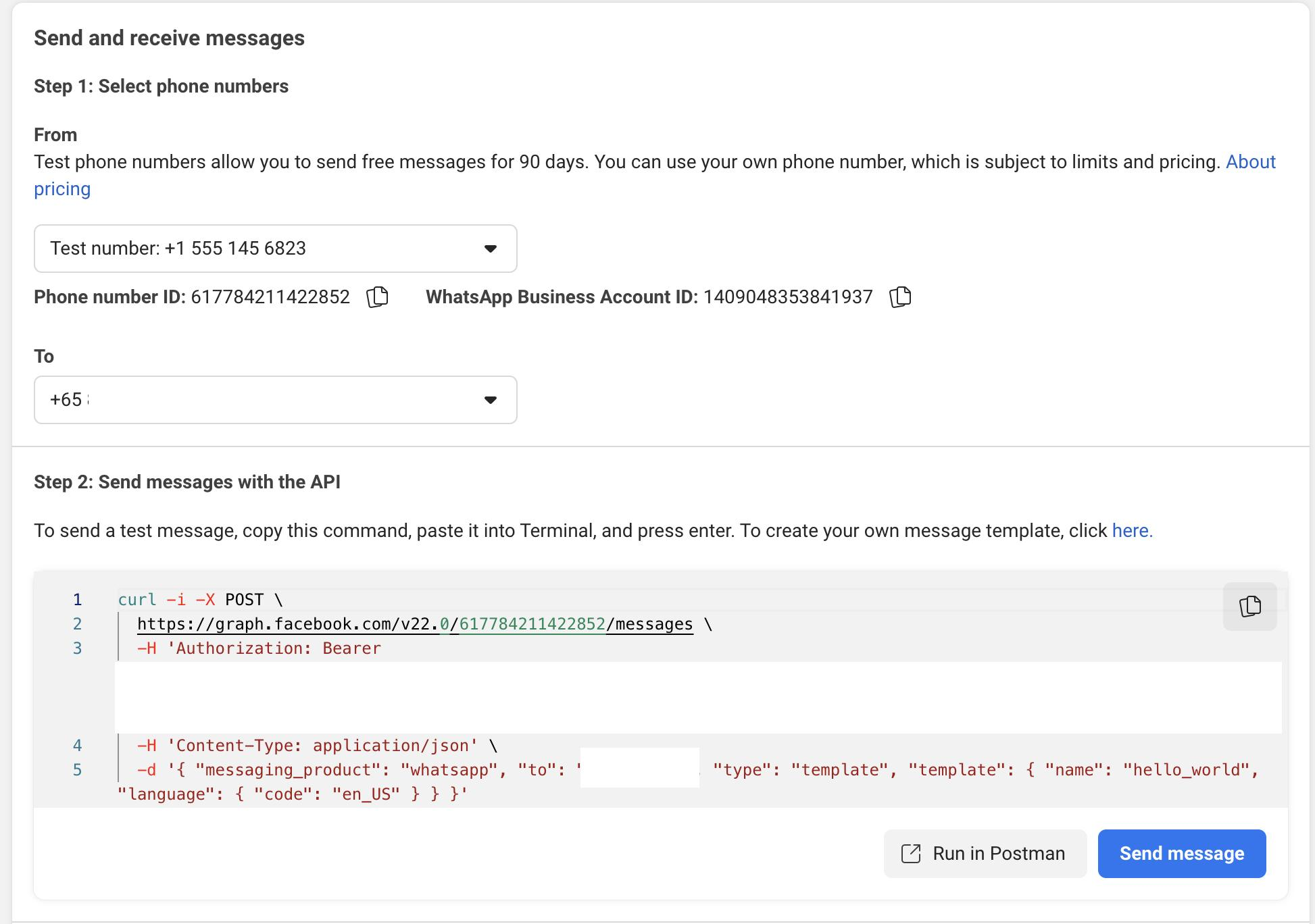Click the Phone number ID 617784211422852 text
The height and width of the screenshot is (924, 1315).
coord(270,297)
